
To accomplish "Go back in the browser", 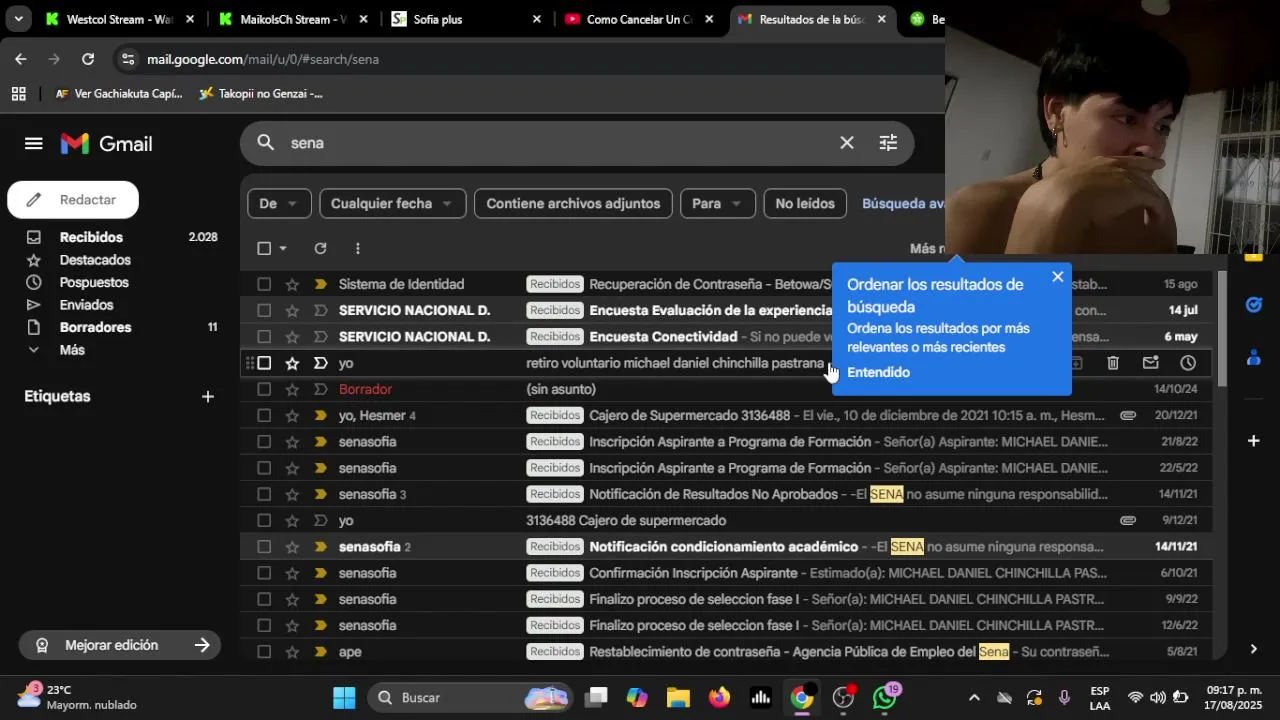I will (21, 59).
